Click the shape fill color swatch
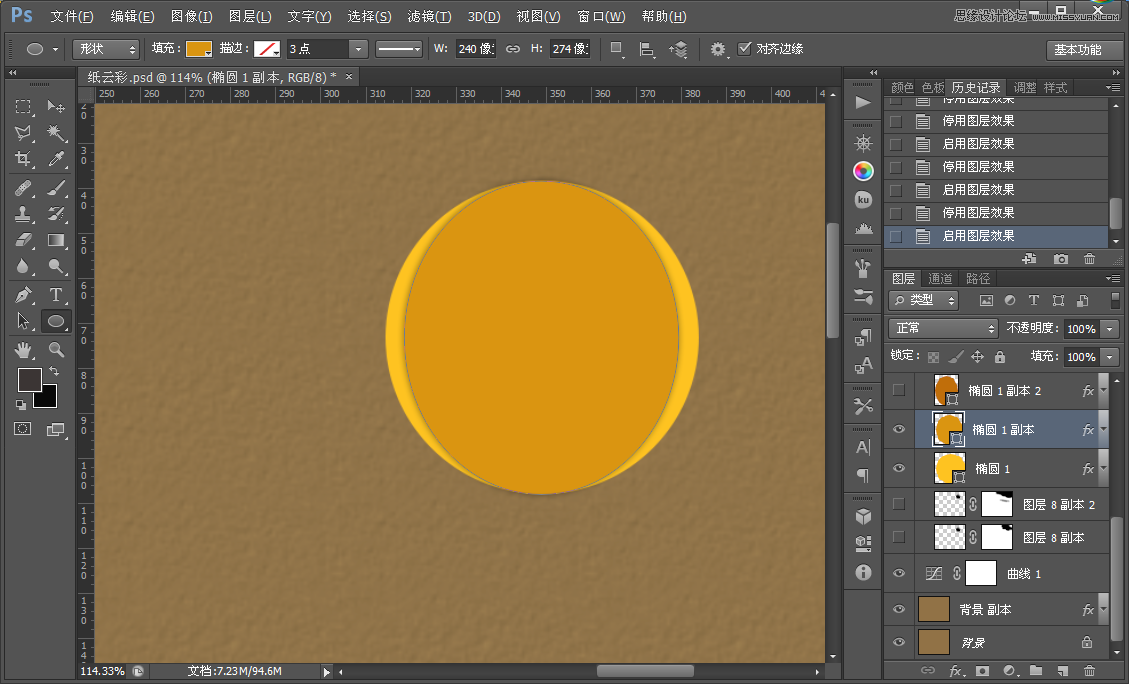The width and height of the screenshot is (1129, 684). tap(199, 49)
